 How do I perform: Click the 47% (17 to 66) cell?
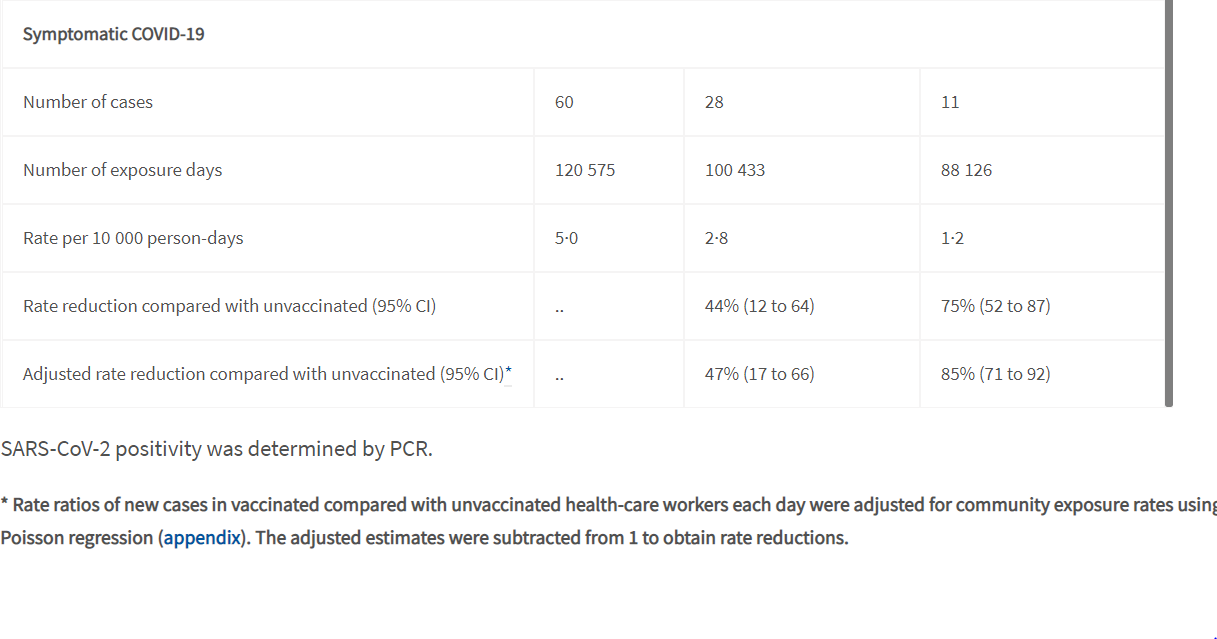[x=802, y=374]
